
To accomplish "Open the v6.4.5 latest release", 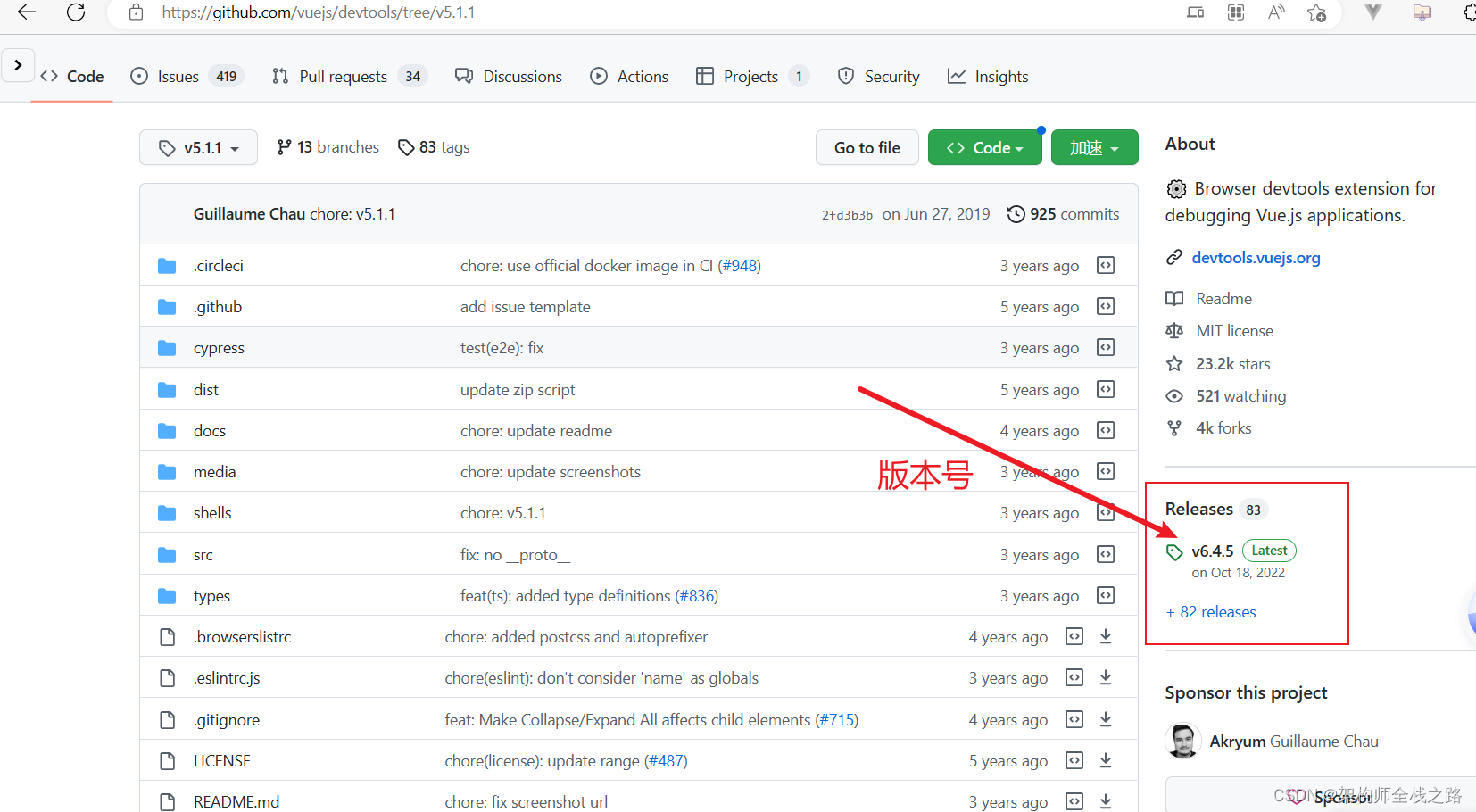I will click(1212, 551).
